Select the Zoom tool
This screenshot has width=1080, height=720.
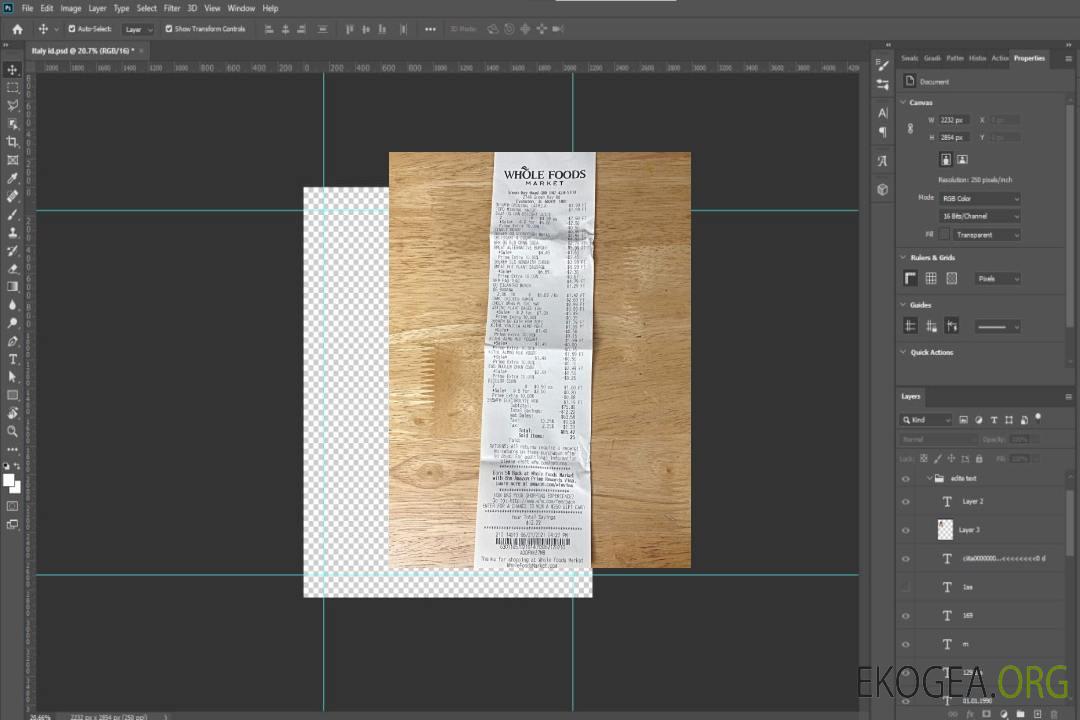(13, 431)
